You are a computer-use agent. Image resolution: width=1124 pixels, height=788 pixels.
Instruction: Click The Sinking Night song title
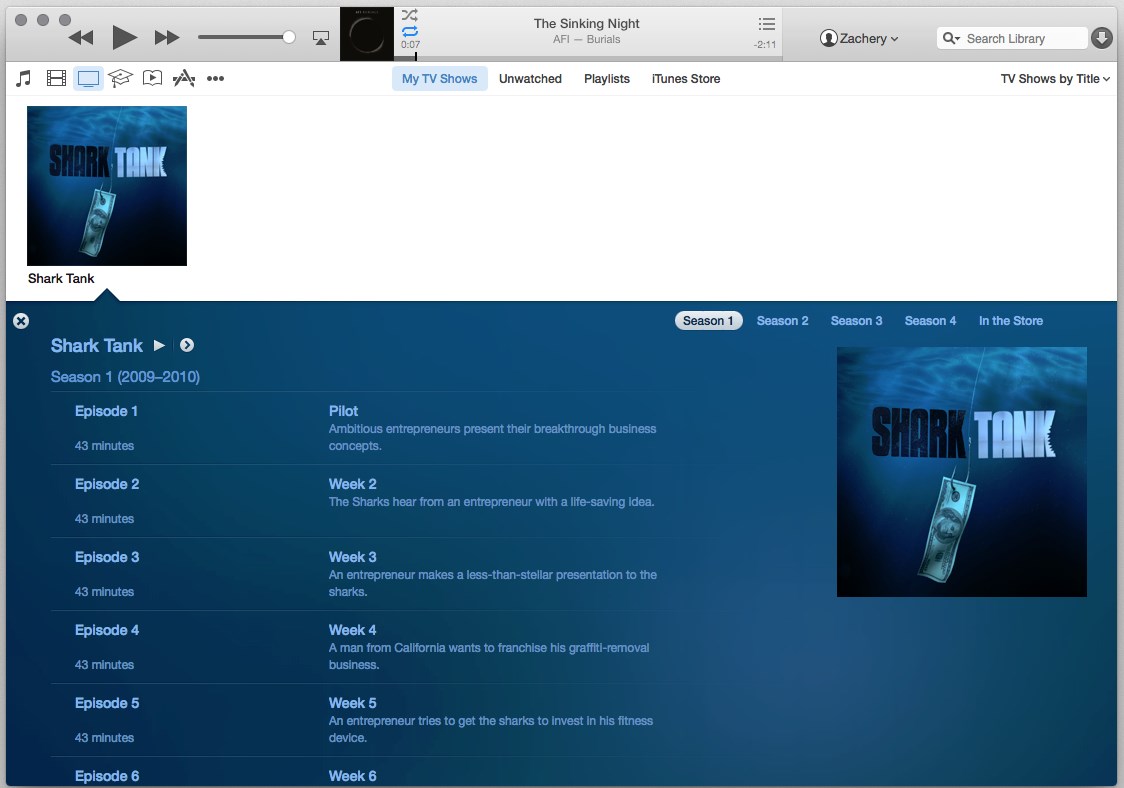pos(586,24)
